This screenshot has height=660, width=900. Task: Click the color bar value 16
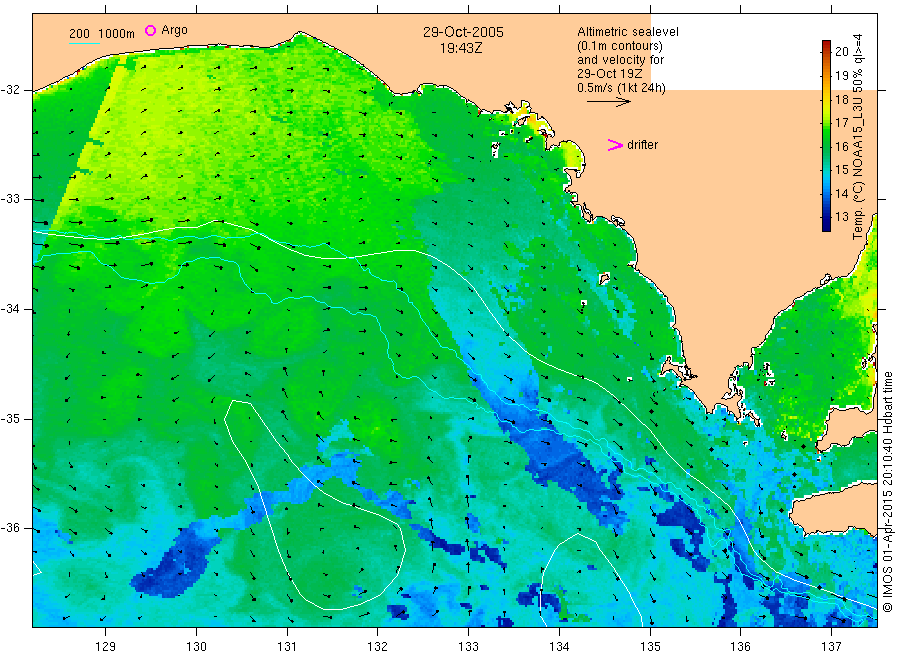[x=841, y=146]
